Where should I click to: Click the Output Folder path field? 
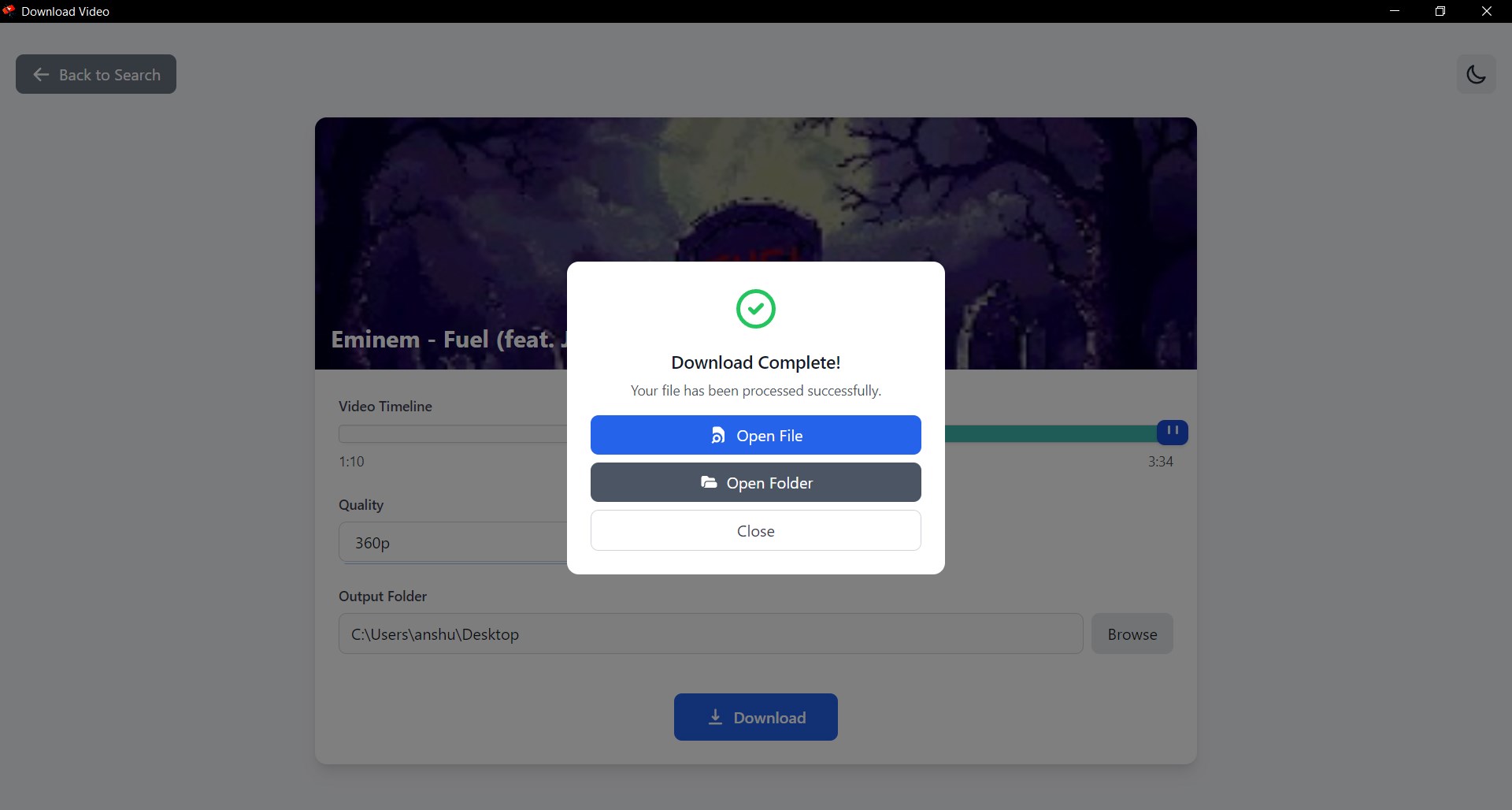(x=711, y=634)
